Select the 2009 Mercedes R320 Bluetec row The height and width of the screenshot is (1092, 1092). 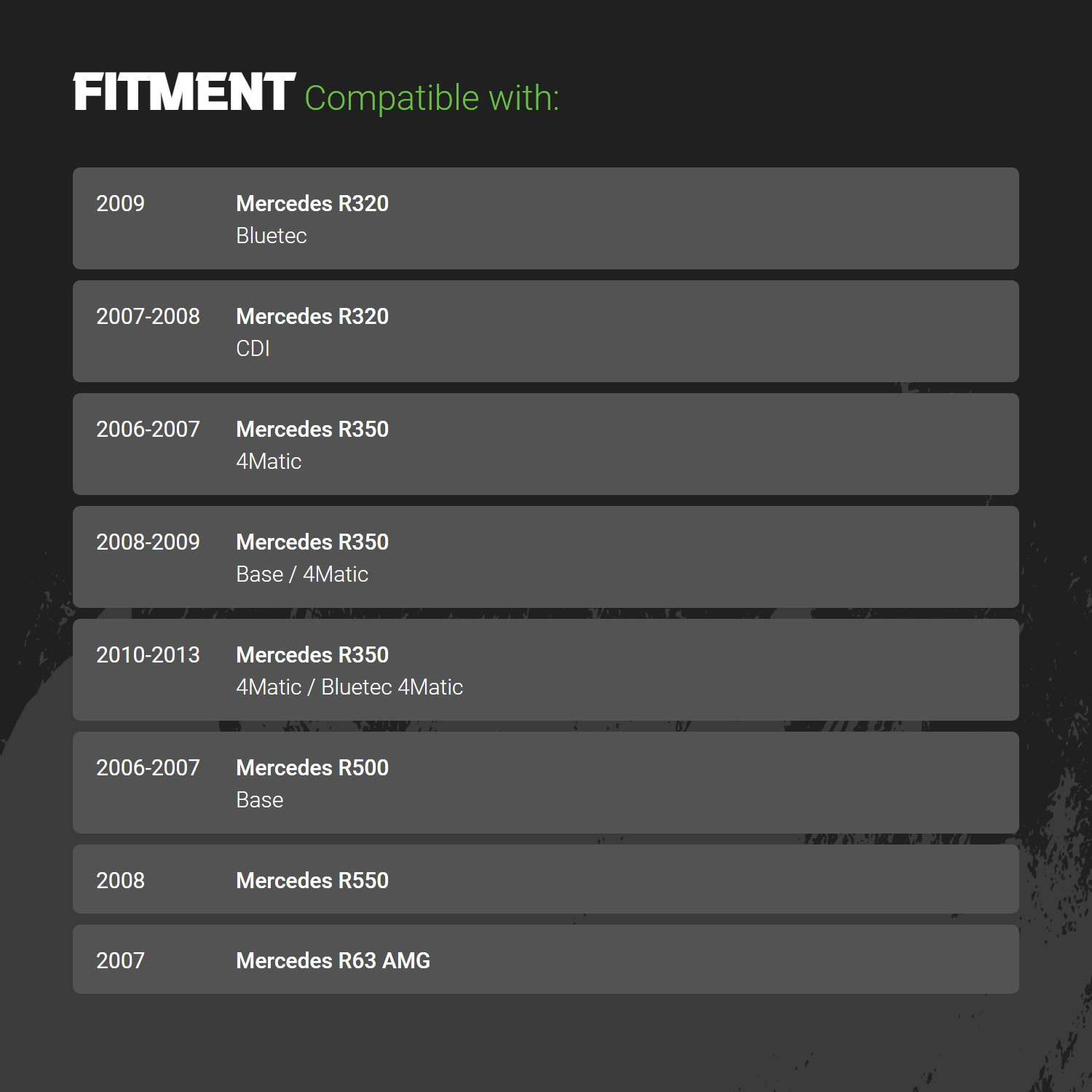tap(546, 218)
